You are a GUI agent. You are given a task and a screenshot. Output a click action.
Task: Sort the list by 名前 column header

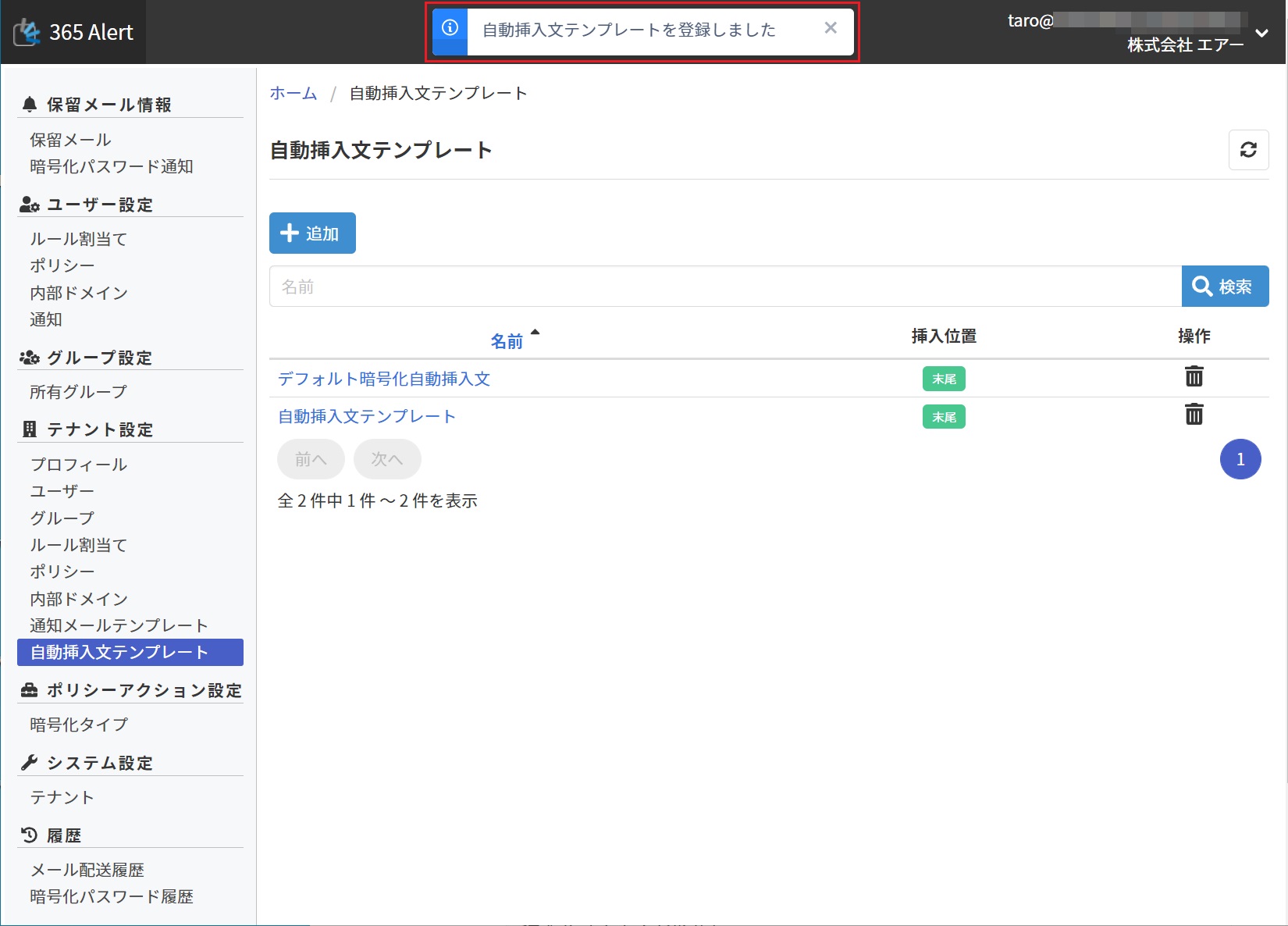coord(507,341)
